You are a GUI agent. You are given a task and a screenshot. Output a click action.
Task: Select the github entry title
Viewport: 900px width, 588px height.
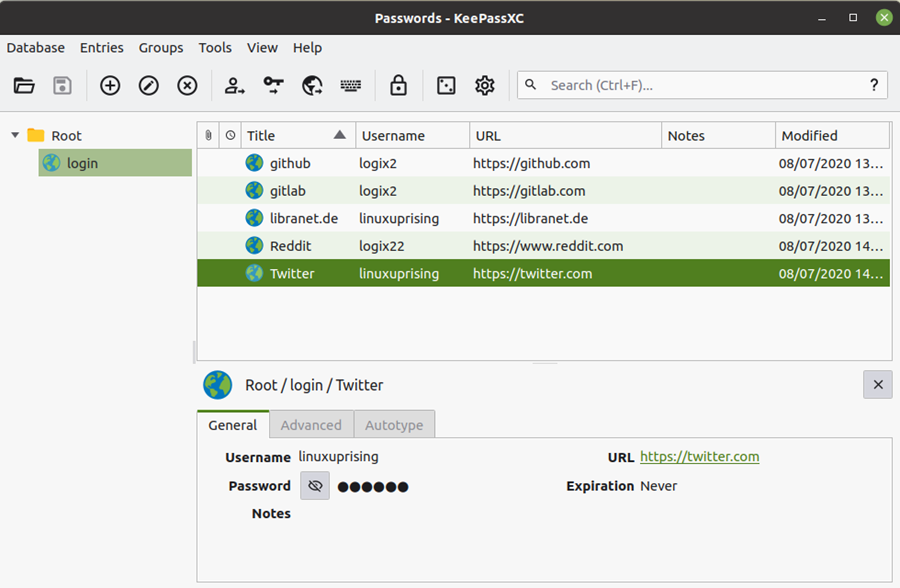(290, 163)
